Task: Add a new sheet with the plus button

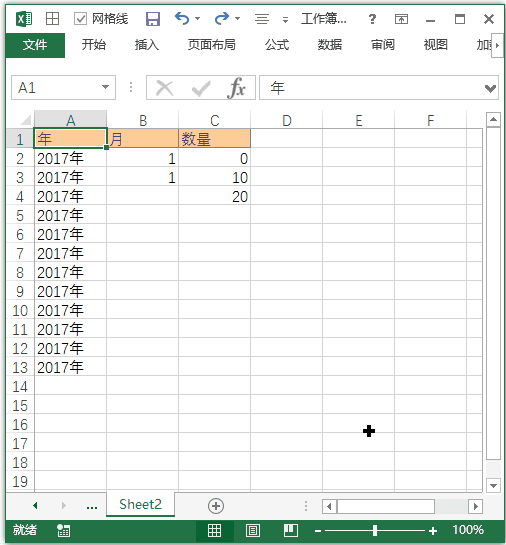Action: [216, 506]
